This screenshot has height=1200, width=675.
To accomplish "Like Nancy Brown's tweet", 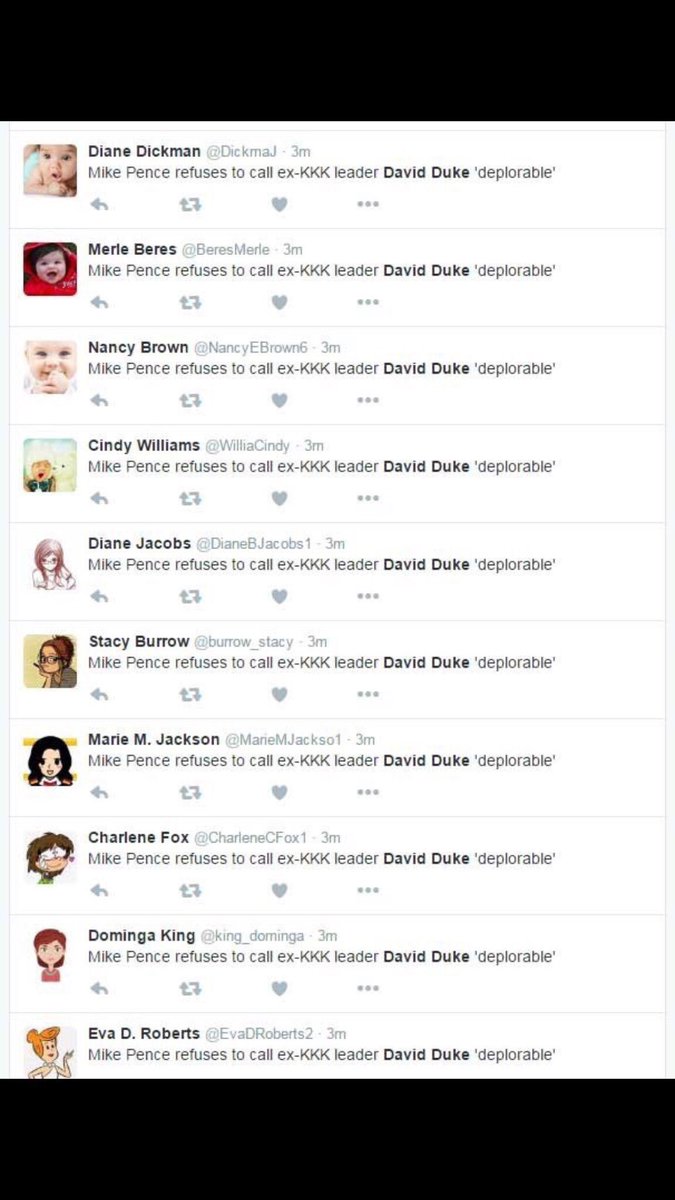I will click(x=279, y=400).
